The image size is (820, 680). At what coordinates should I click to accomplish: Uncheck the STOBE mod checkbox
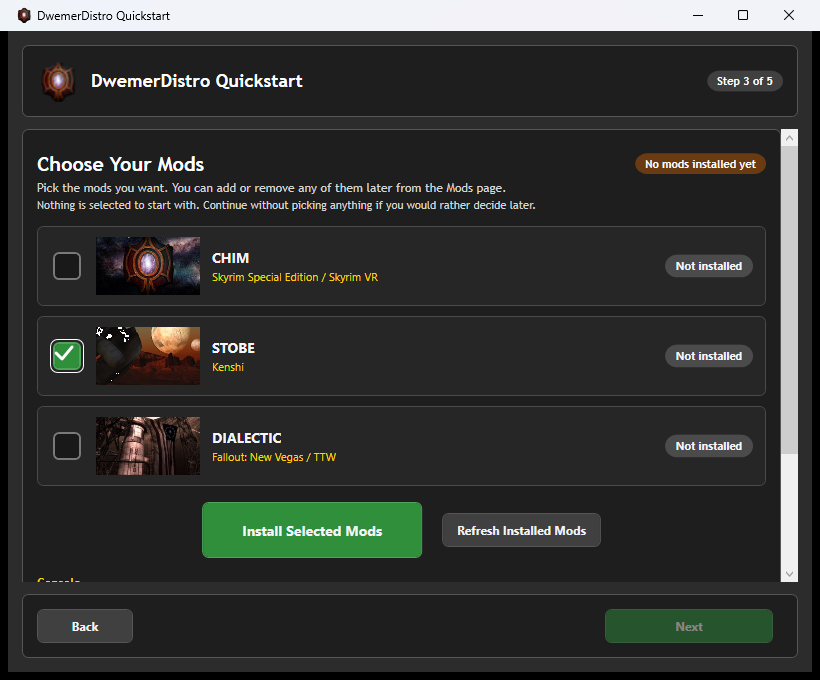(67, 356)
